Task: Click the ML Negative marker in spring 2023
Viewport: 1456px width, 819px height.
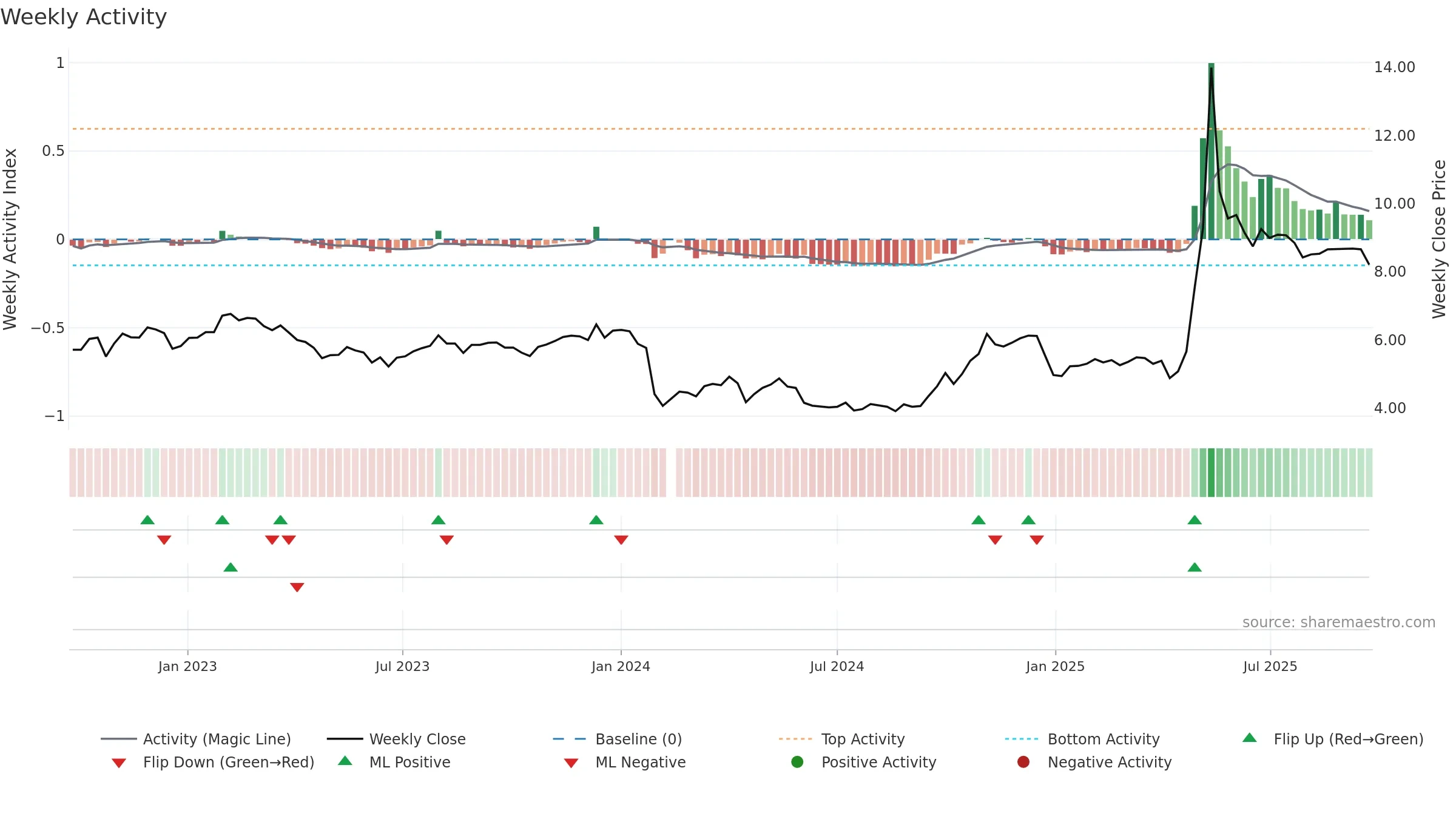Action: click(297, 587)
